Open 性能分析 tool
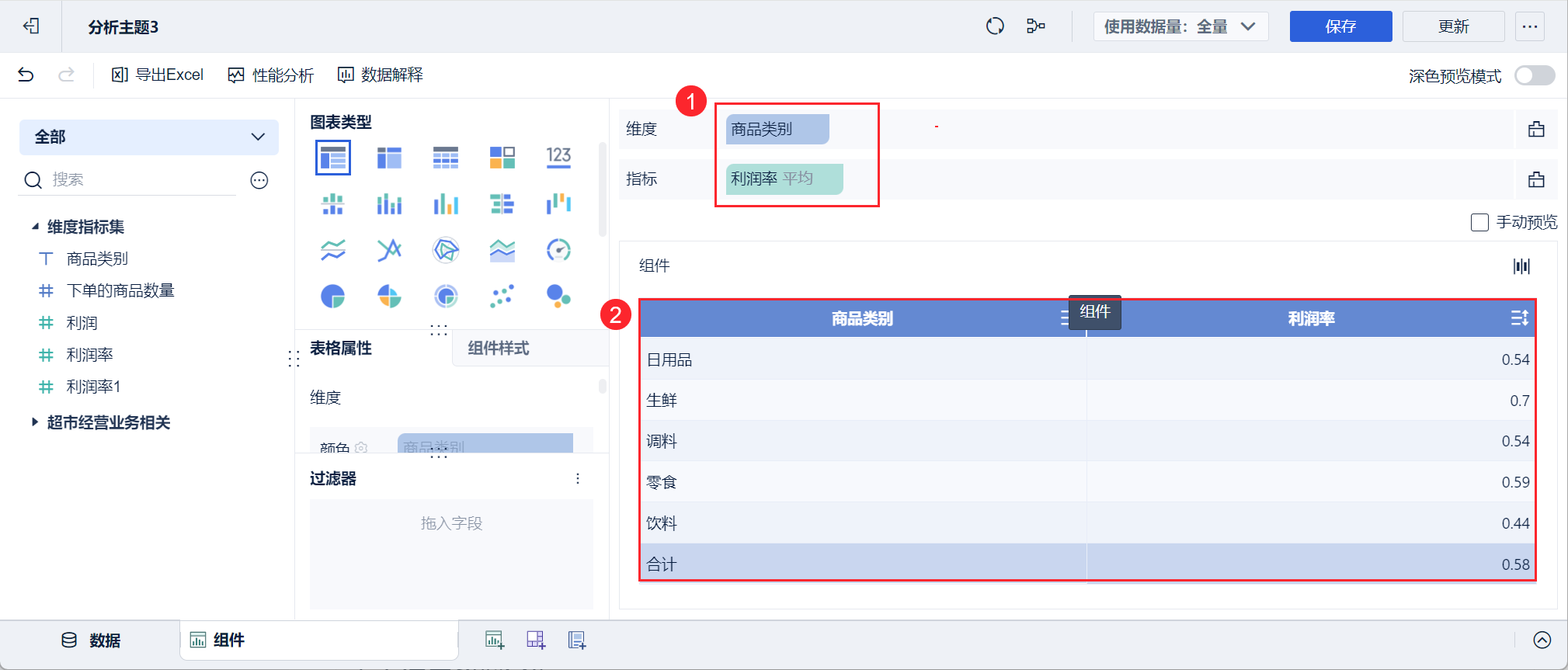This screenshot has height=670, width=1568. tap(270, 75)
